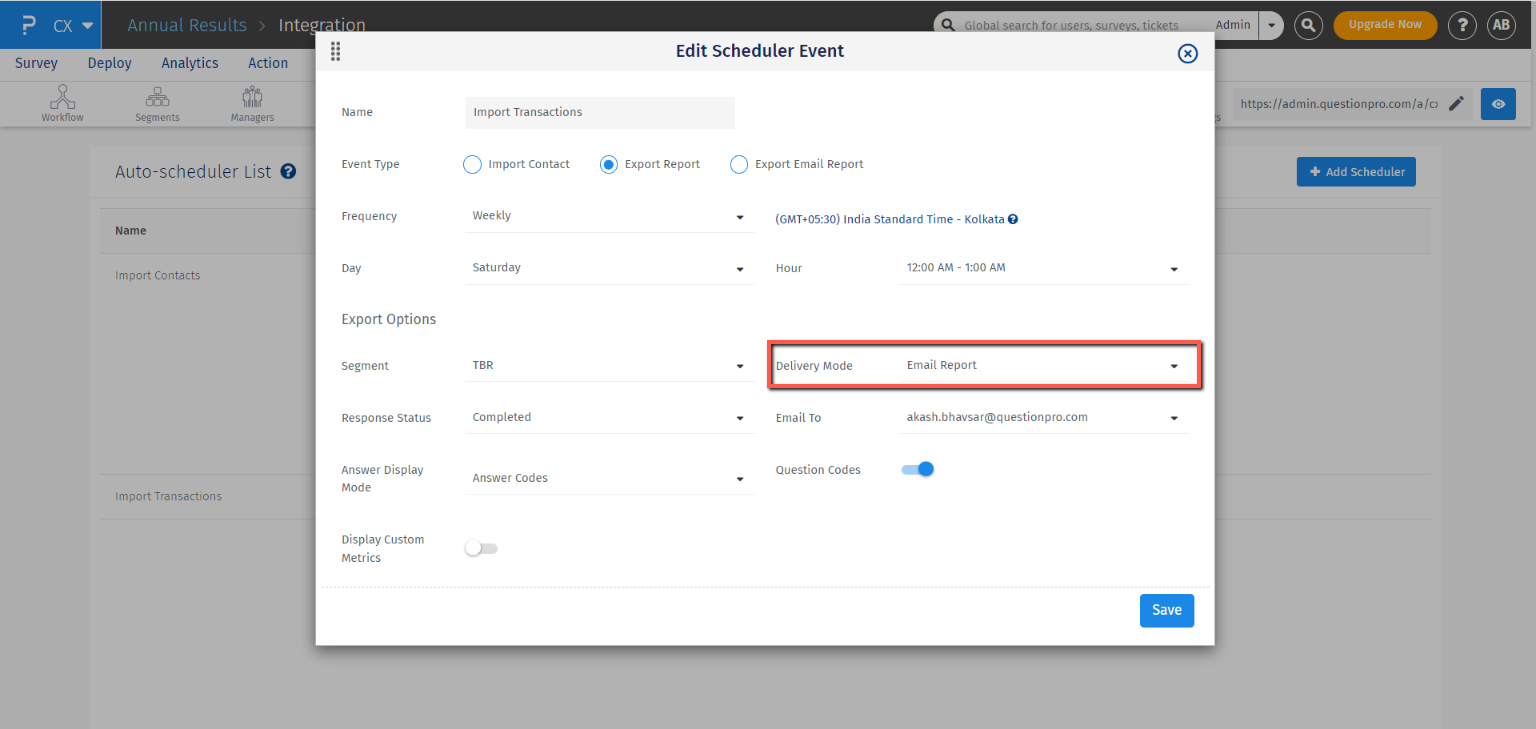Open the Delivery Mode dropdown
1536x729 pixels.
click(x=1042, y=366)
